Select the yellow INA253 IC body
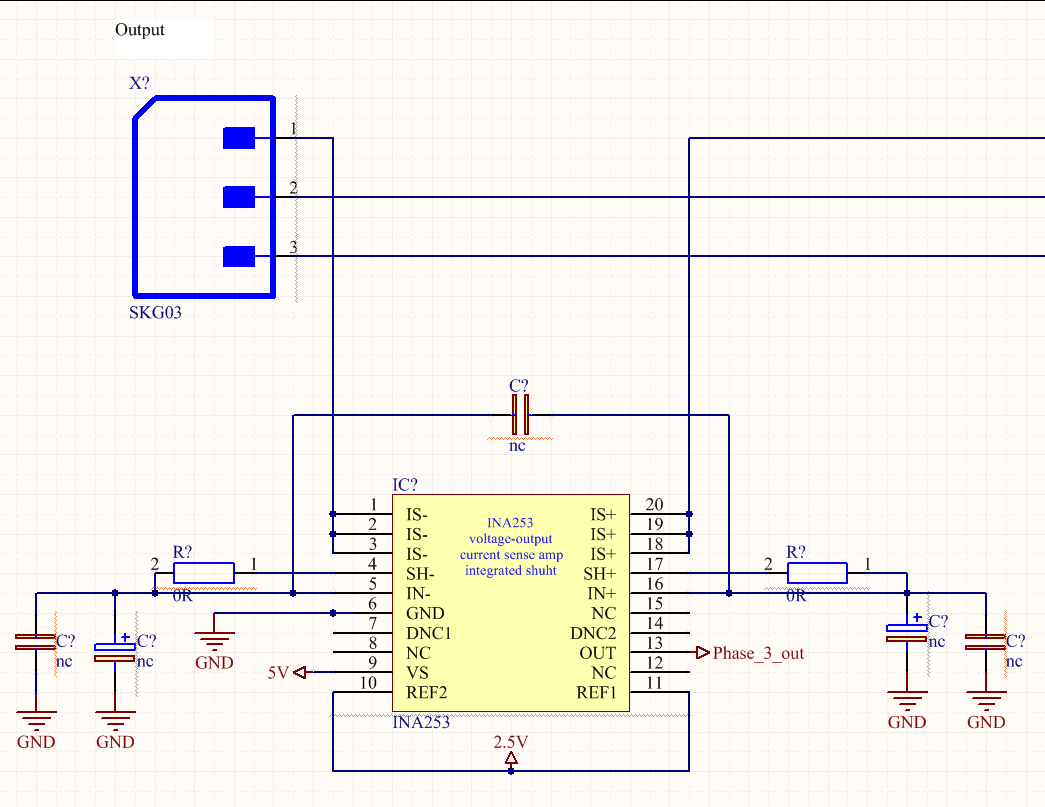 511,603
